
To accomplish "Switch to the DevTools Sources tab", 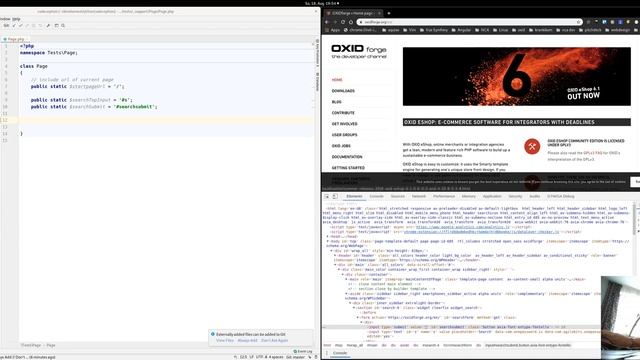I will 397,196.
